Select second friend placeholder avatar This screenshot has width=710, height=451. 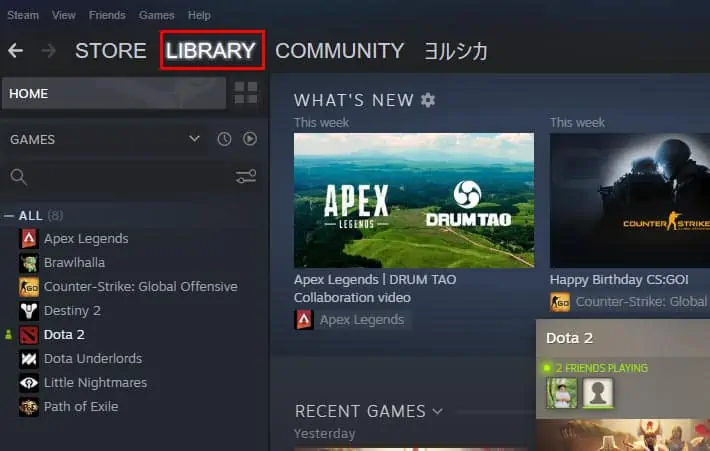[x=598, y=393]
